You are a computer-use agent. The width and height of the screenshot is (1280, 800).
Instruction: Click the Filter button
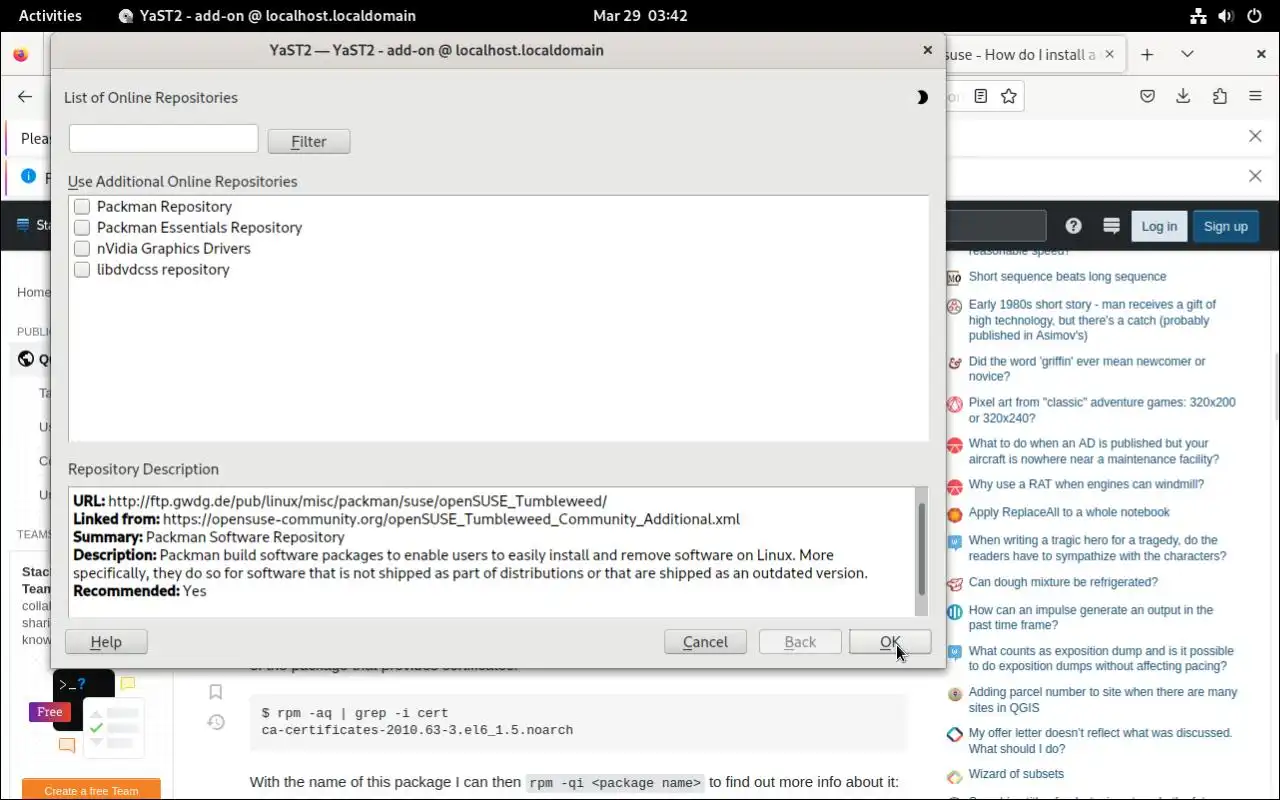pos(309,141)
